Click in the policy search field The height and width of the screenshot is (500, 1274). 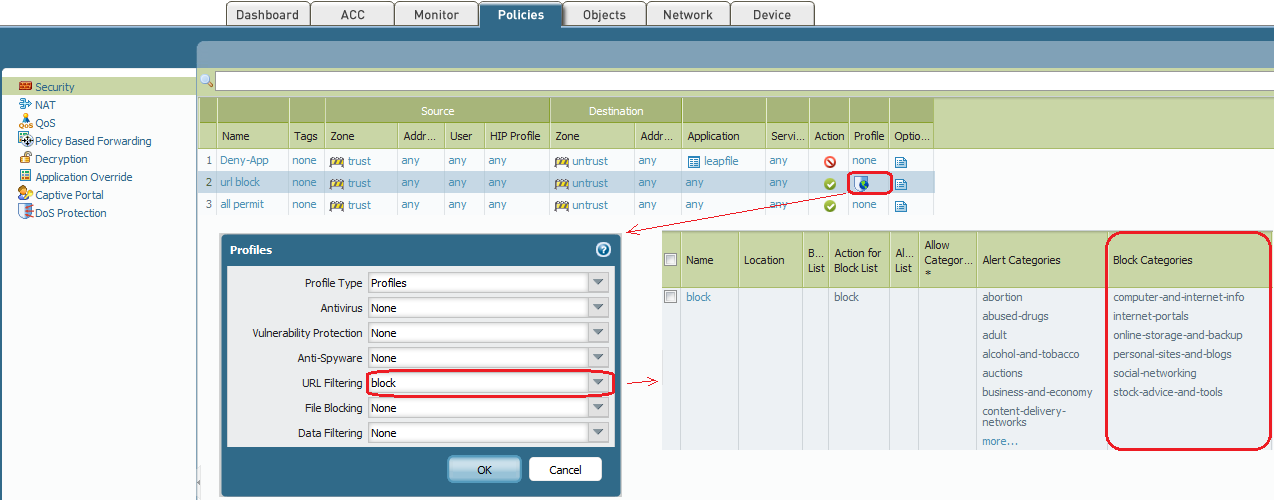pos(744,81)
